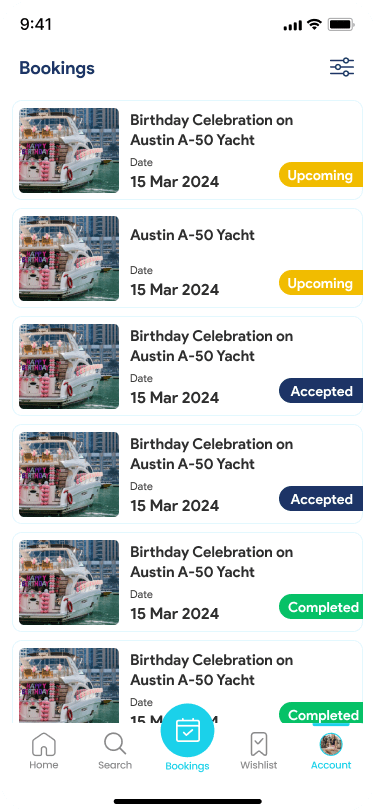Image resolution: width=375 pixels, height=812 pixels.
Task: Tap the battery indicator in status bar
Action: coord(341,24)
